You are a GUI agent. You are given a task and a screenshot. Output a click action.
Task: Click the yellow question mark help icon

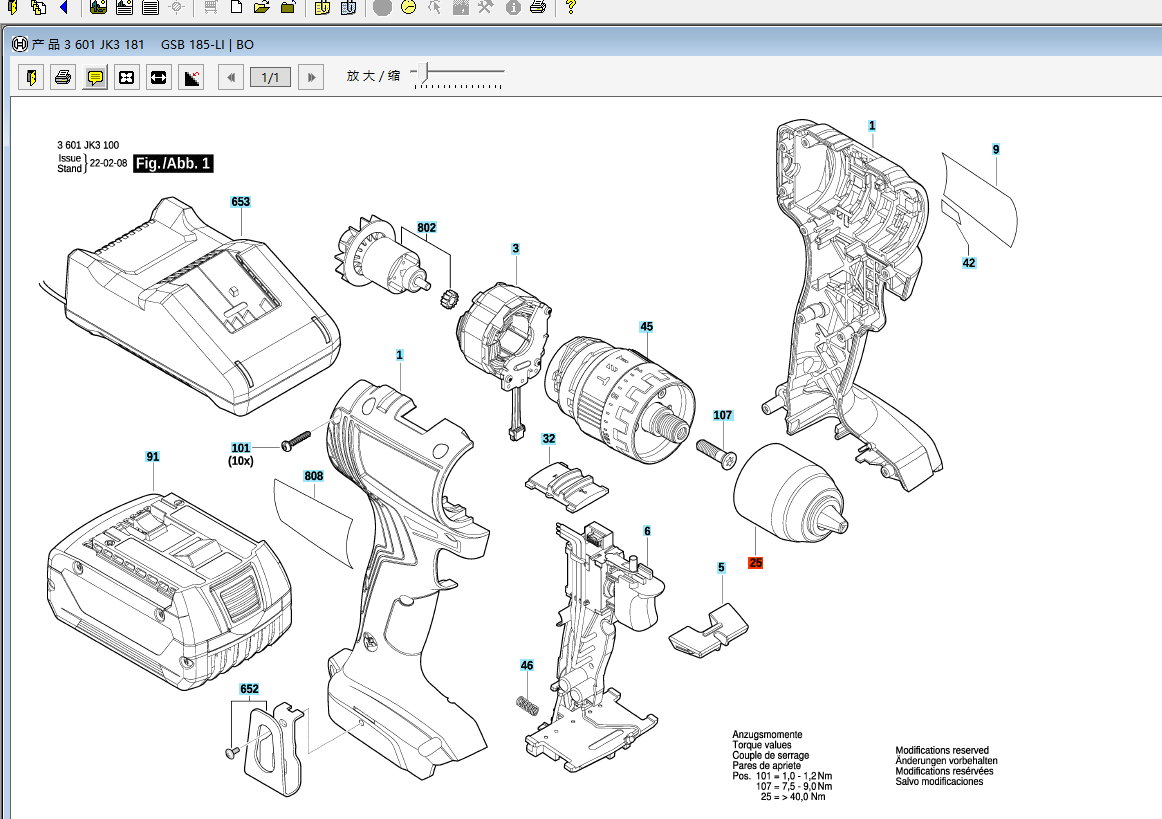click(570, 7)
